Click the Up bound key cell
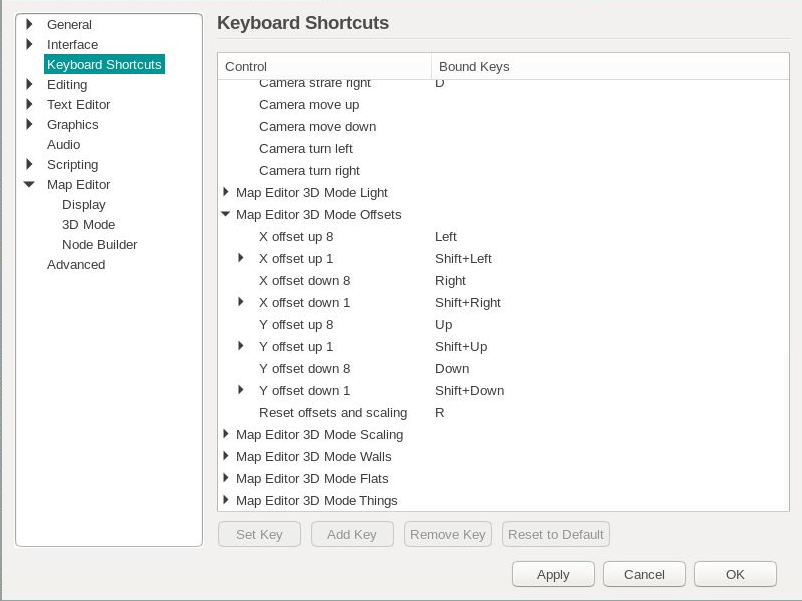Image resolution: width=802 pixels, height=601 pixels. 443,324
